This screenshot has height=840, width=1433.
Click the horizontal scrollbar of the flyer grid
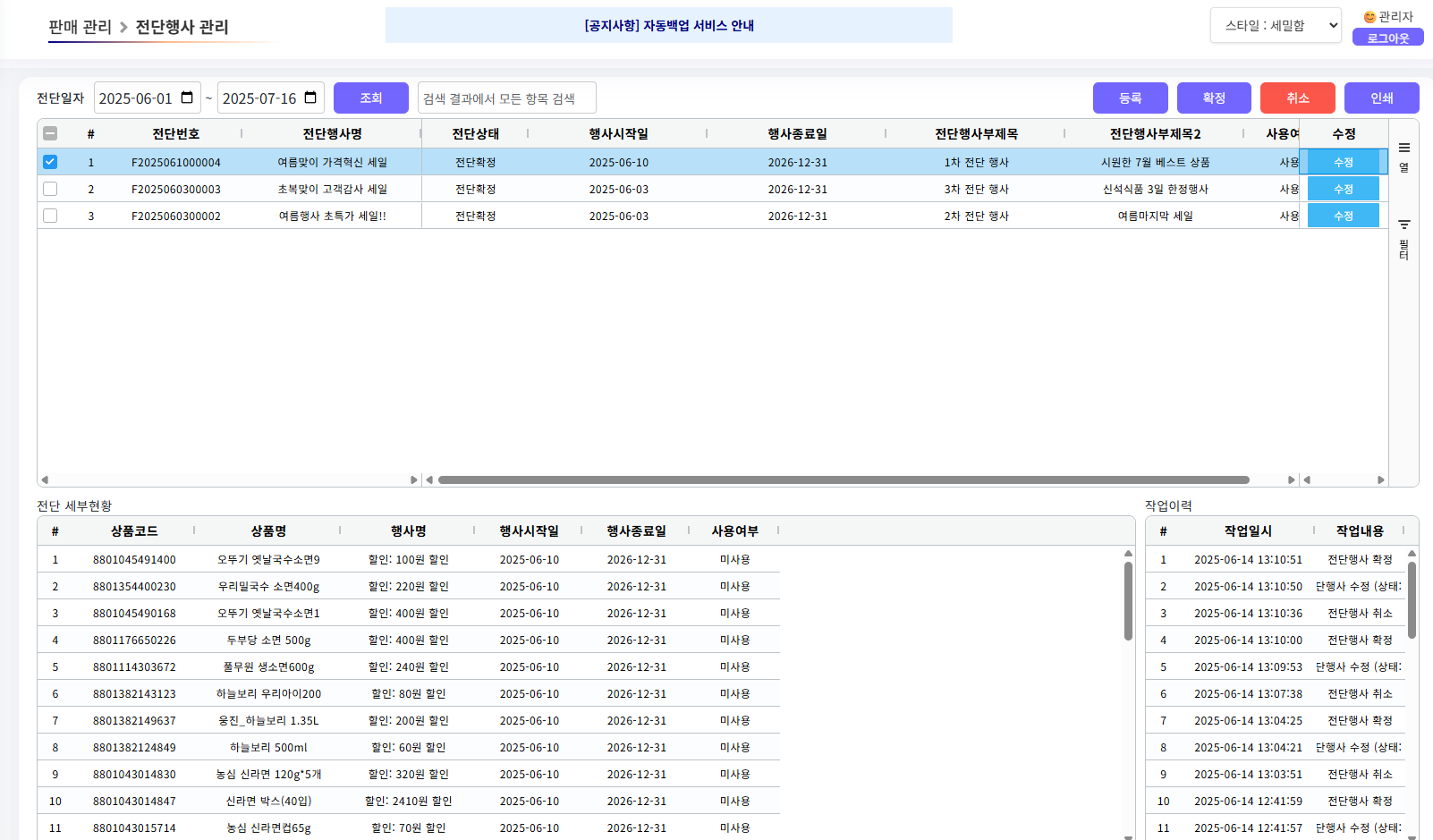[843, 480]
